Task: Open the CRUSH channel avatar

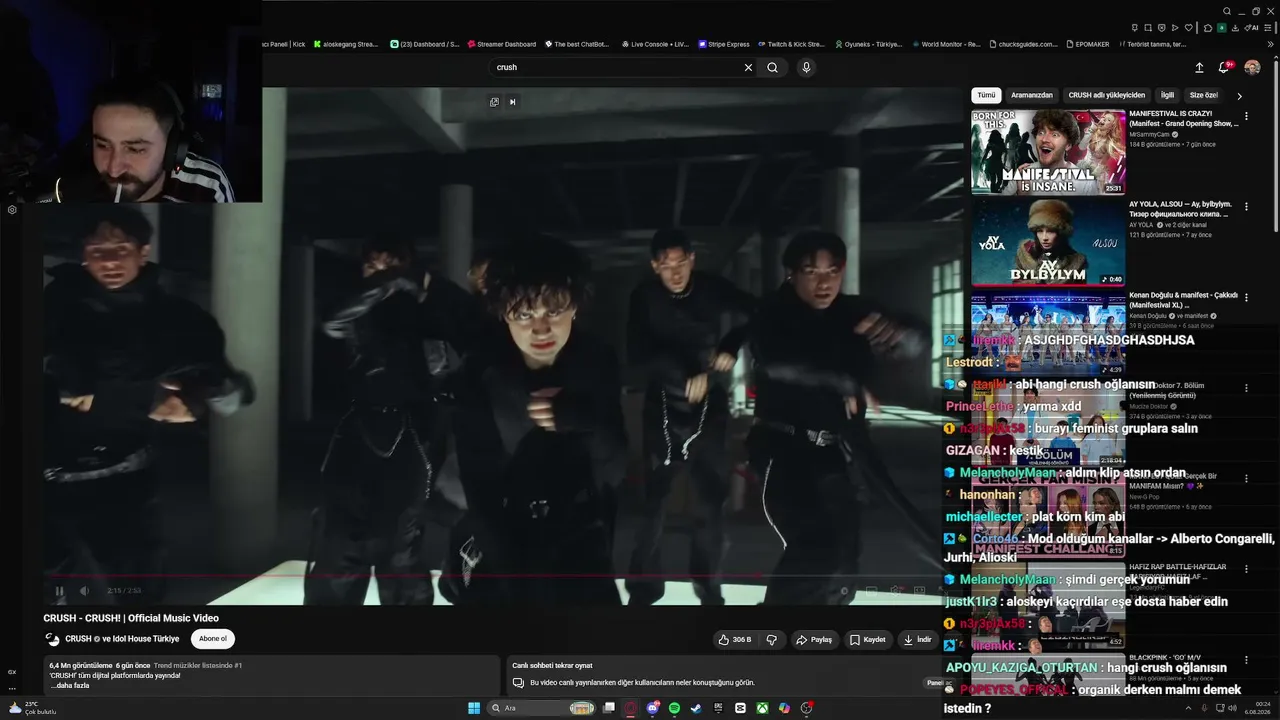Action: [x=53, y=639]
